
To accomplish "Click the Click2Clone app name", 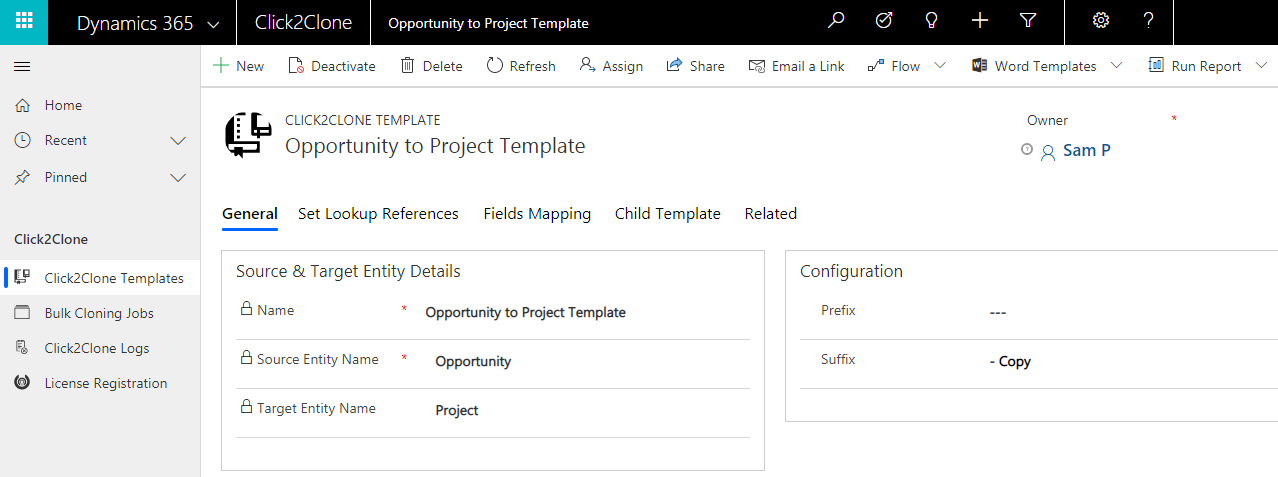I will pos(302,23).
